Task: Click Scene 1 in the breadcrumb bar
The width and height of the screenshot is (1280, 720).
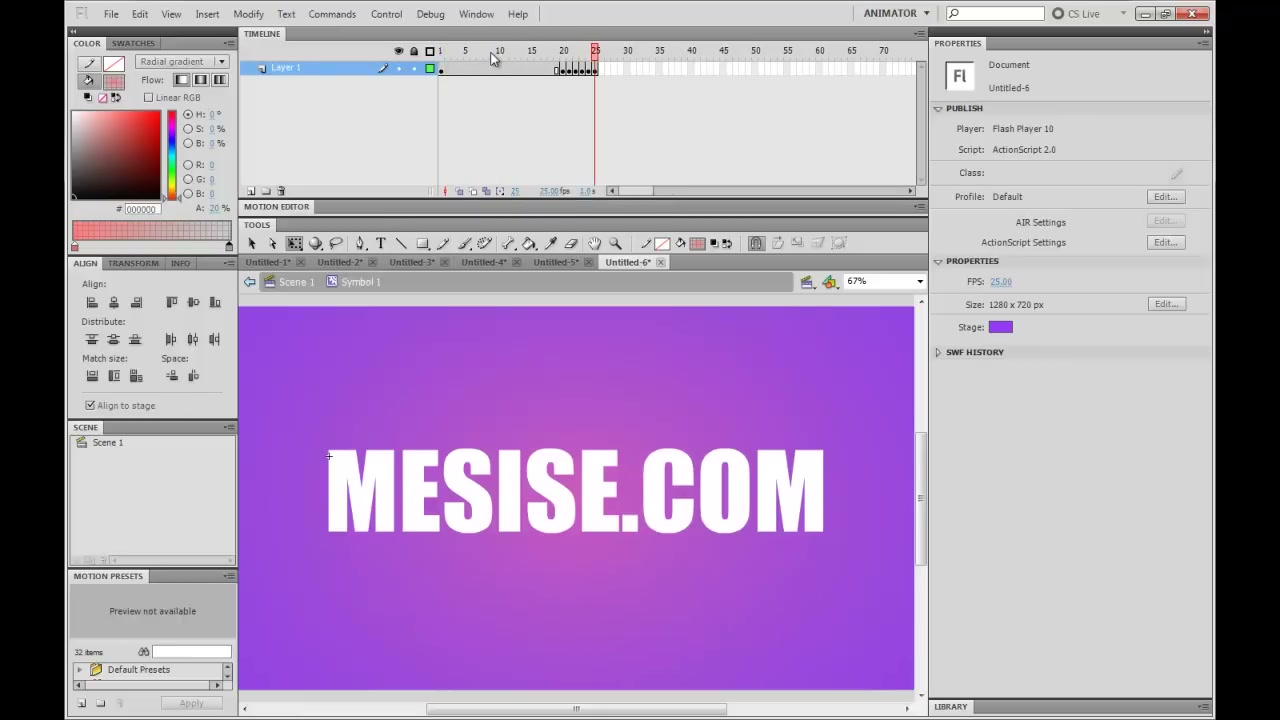Action: pos(296,282)
